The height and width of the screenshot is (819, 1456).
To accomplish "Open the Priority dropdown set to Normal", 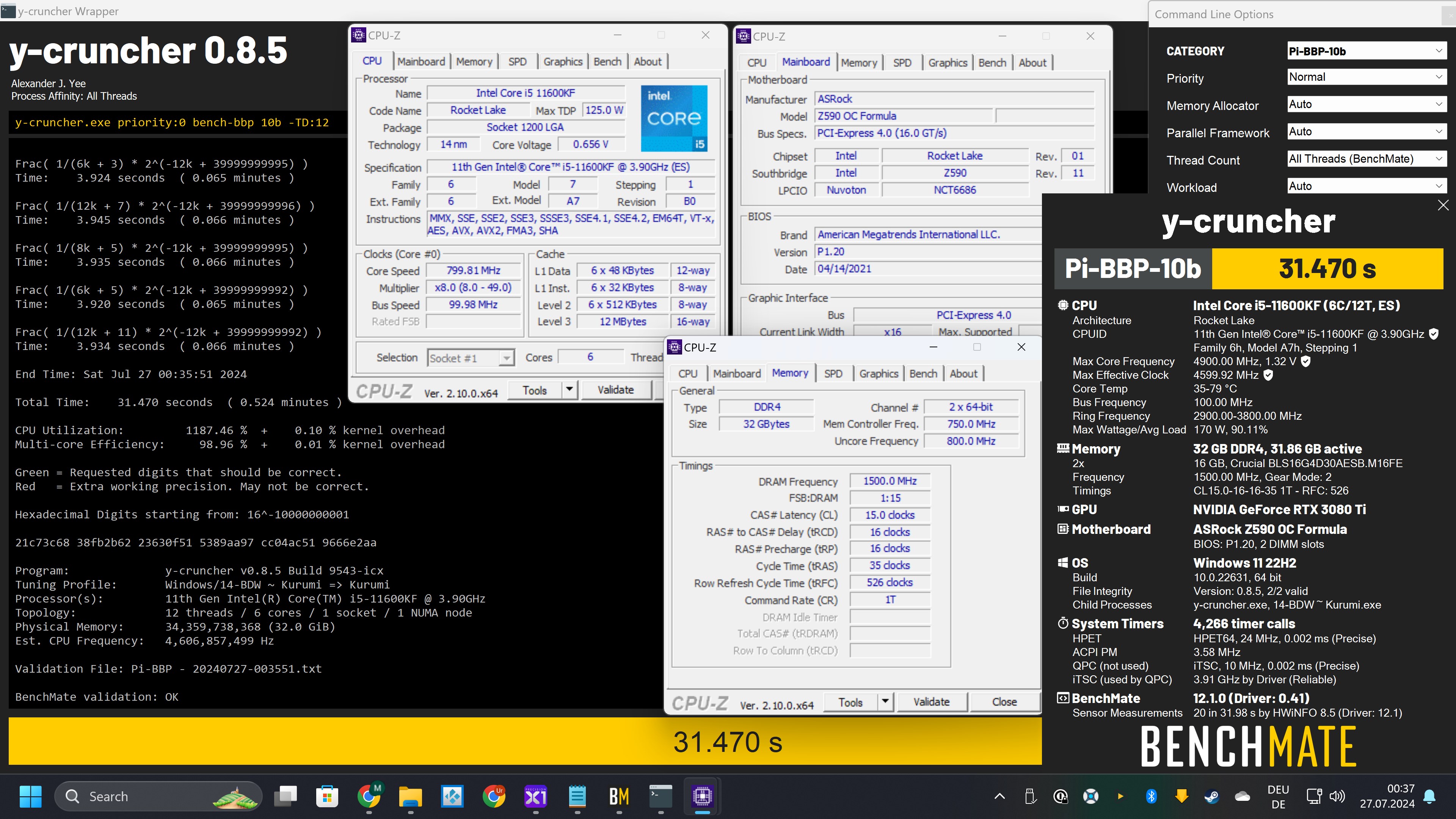I will pos(1366,77).
